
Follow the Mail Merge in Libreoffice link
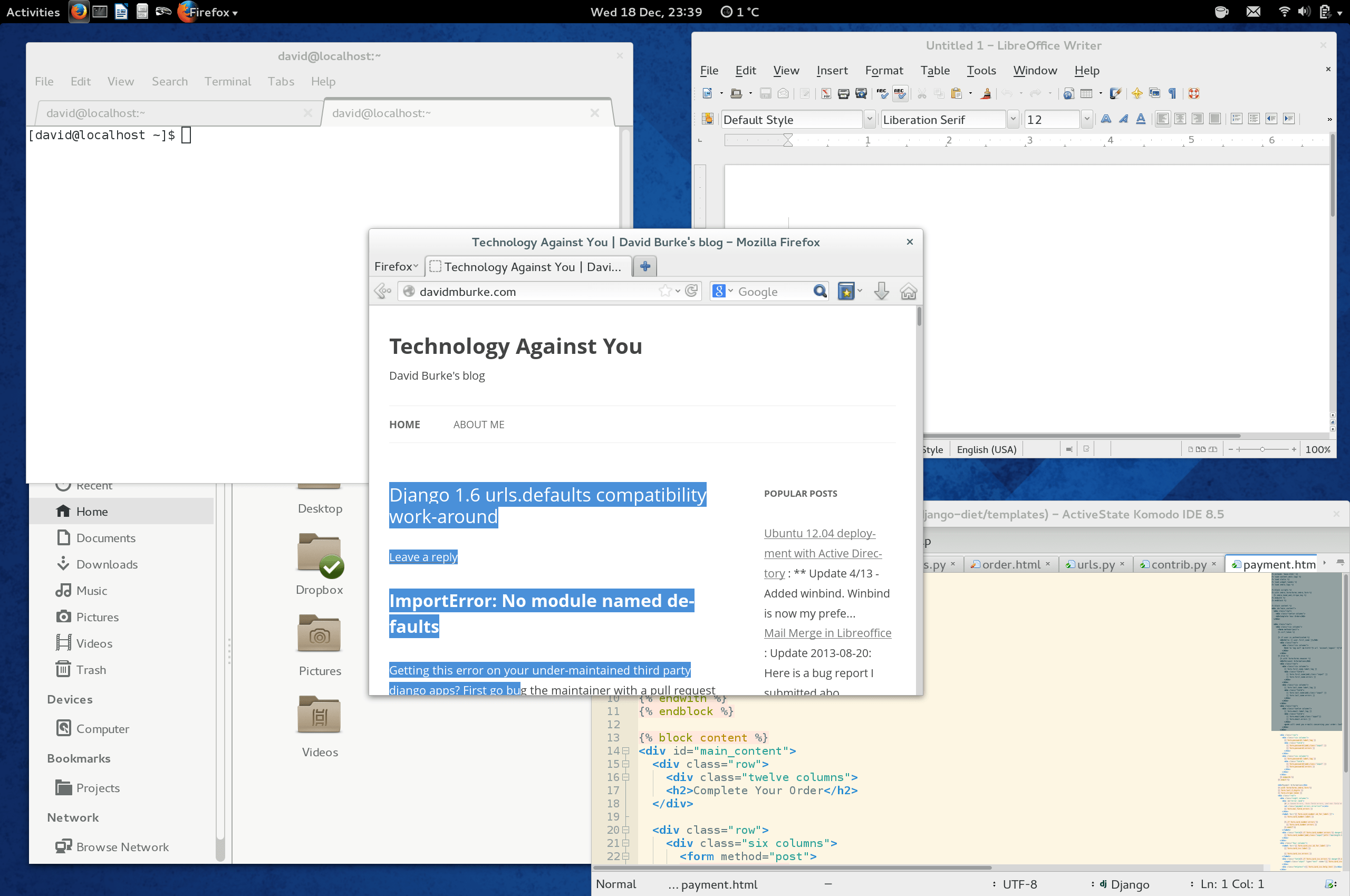tap(827, 632)
